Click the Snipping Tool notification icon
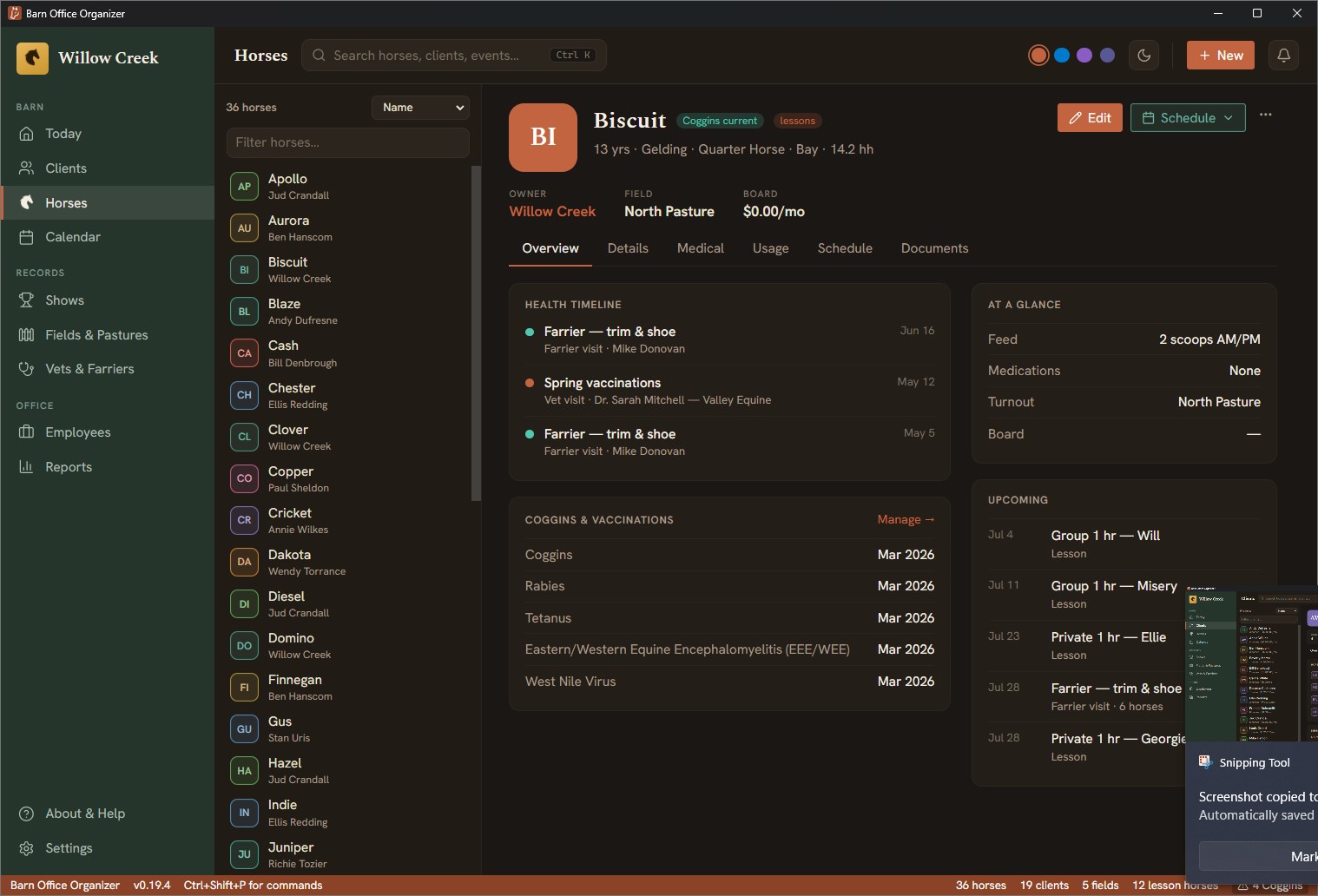 tap(1205, 762)
